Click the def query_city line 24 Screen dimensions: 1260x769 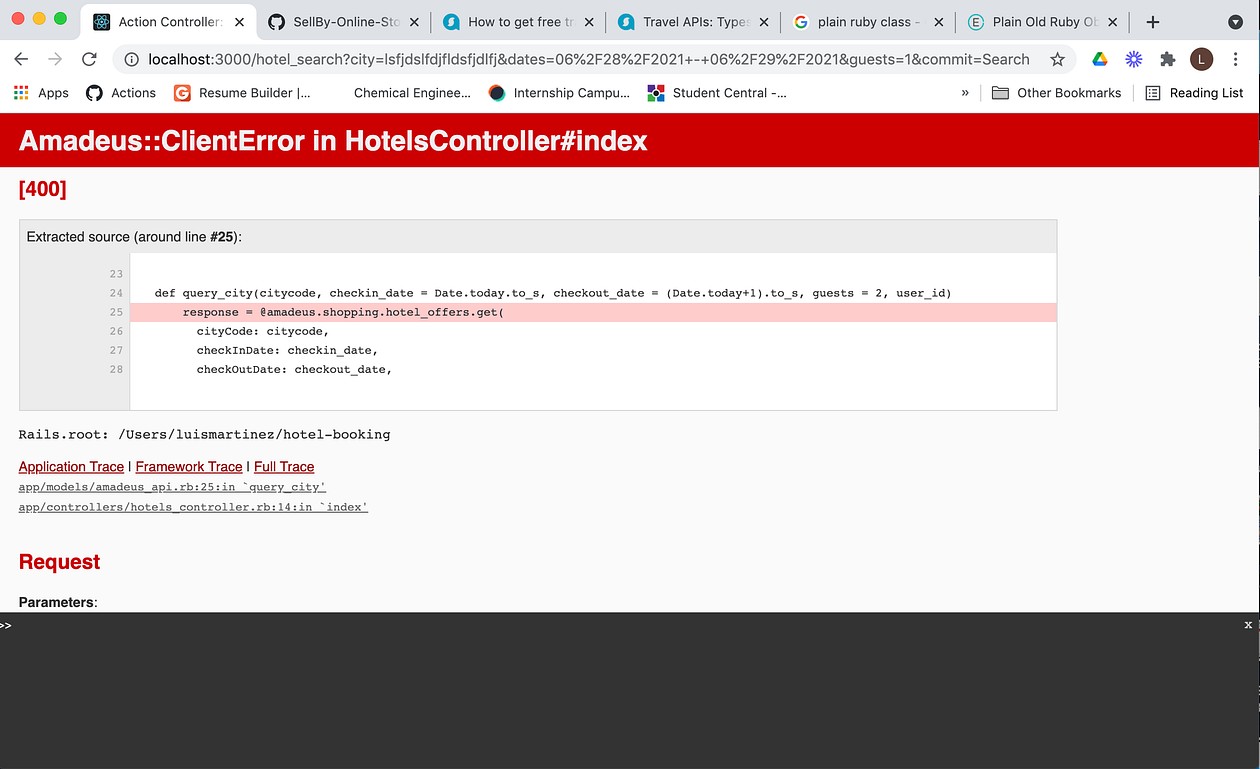pyautogui.click(x=553, y=293)
